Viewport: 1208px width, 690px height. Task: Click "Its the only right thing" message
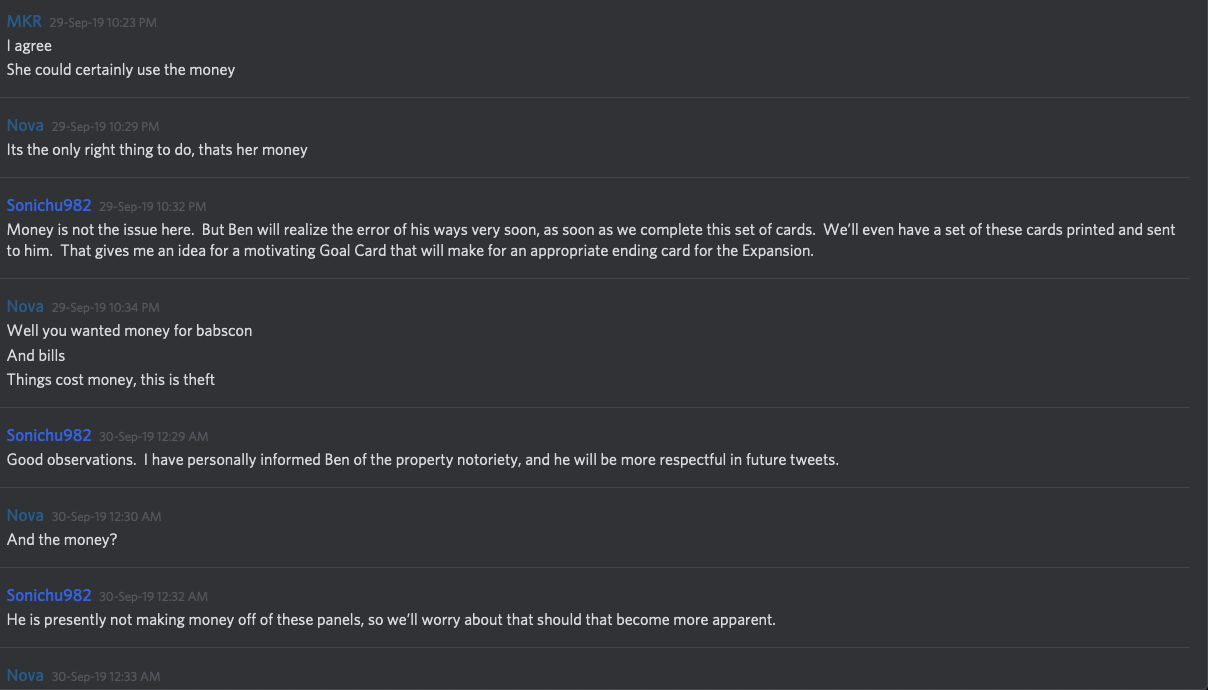click(x=157, y=150)
